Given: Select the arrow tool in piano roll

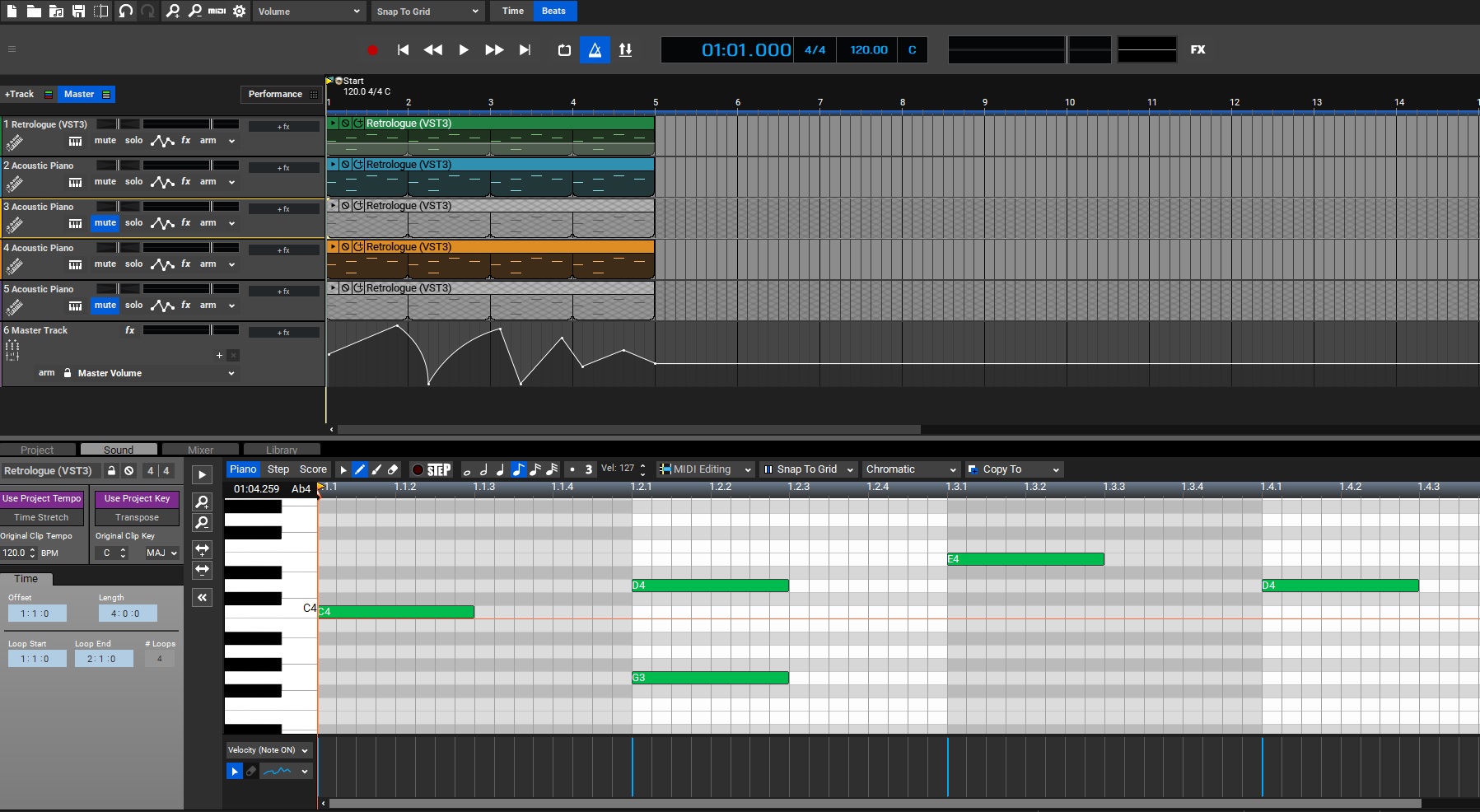Looking at the screenshot, I should click(x=343, y=470).
